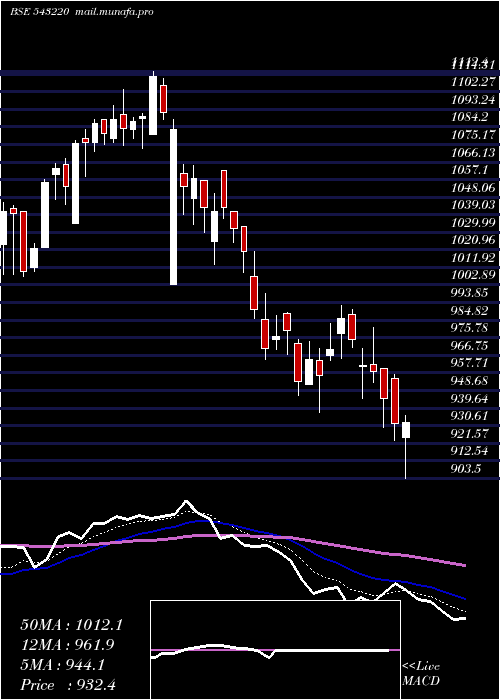This screenshot has width=500, height=700.
Task: Select the 1039.03 price axis label
Action: tap(473, 205)
